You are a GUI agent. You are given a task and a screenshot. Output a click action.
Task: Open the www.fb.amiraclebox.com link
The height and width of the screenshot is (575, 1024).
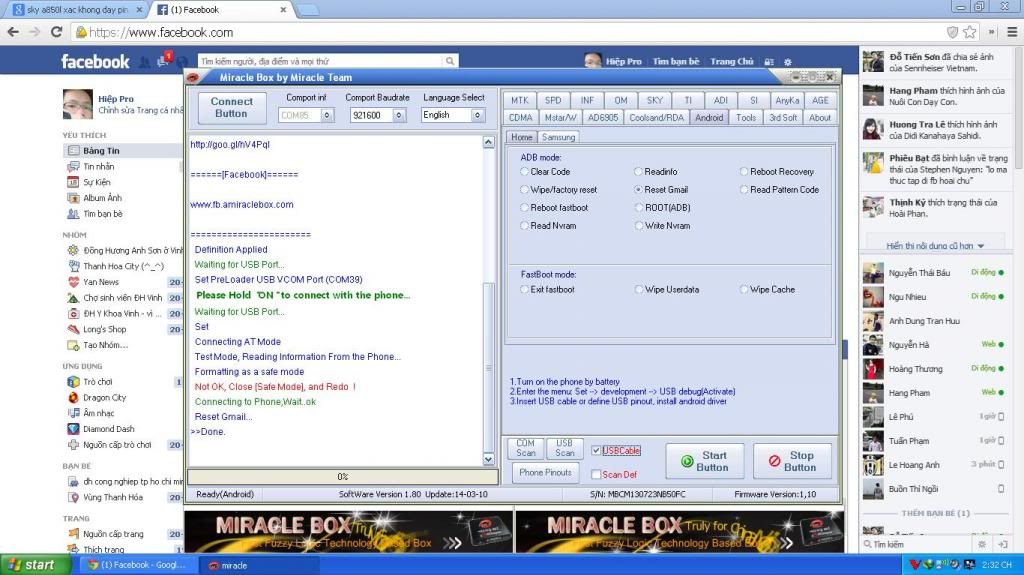[242, 205]
